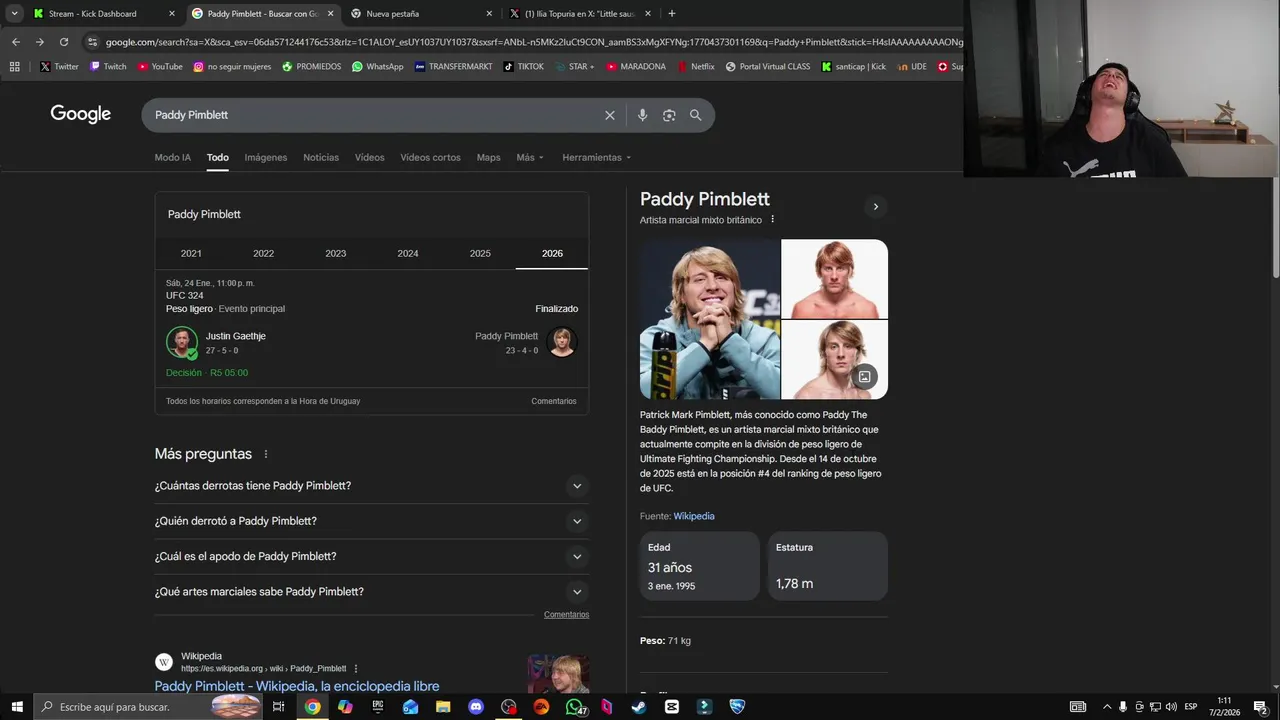
Task: Open volume control in system tray
Action: pos(1172,707)
